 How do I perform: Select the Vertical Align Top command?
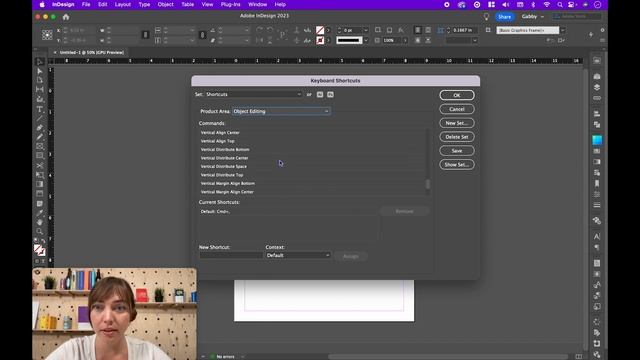pos(218,141)
